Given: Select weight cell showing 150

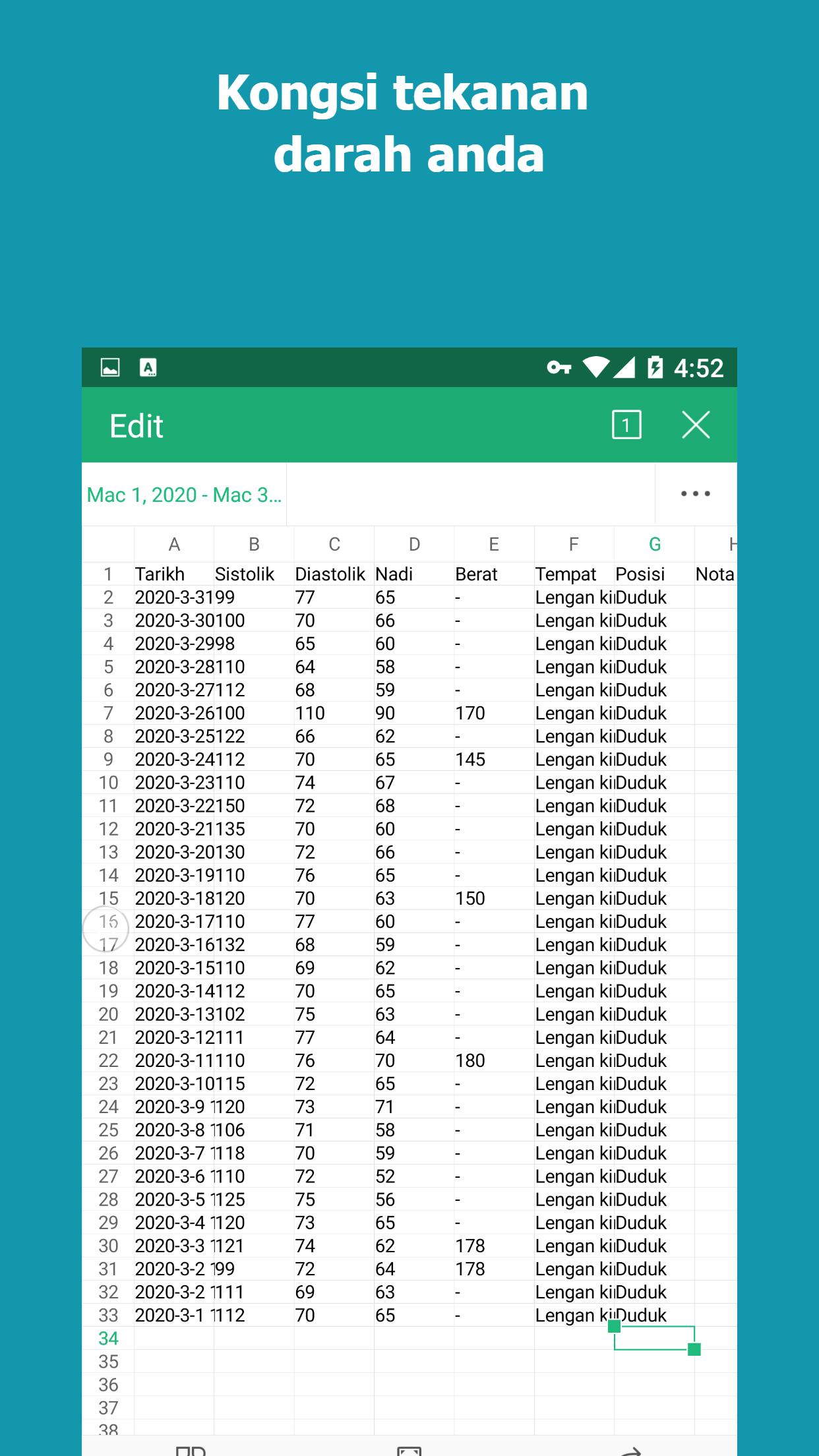Looking at the screenshot, I should point(494,898).
